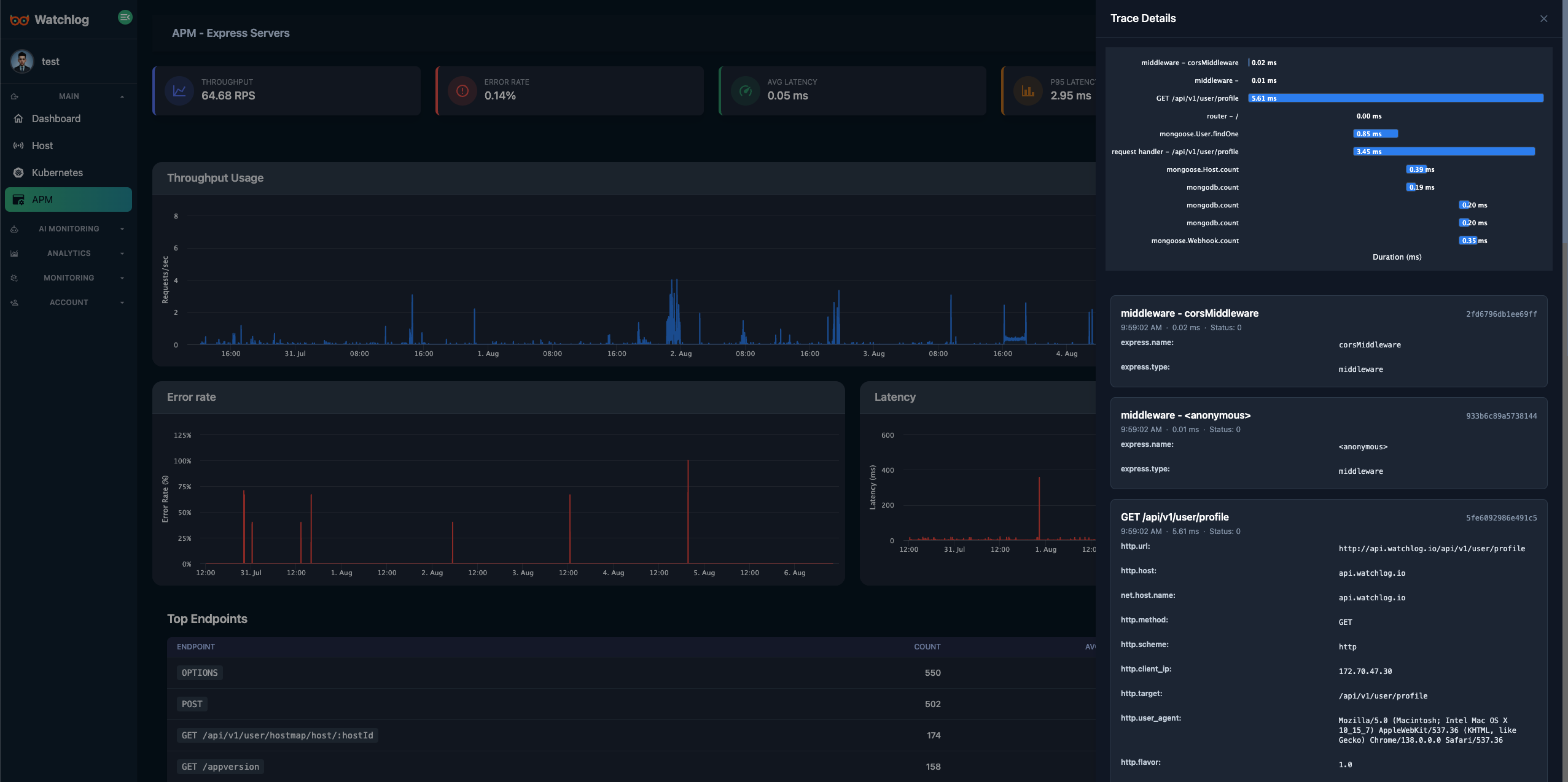Expand the Monitoring sidebar section
The height and width of the screenshot is (782, 1568).
pos(68,278)
